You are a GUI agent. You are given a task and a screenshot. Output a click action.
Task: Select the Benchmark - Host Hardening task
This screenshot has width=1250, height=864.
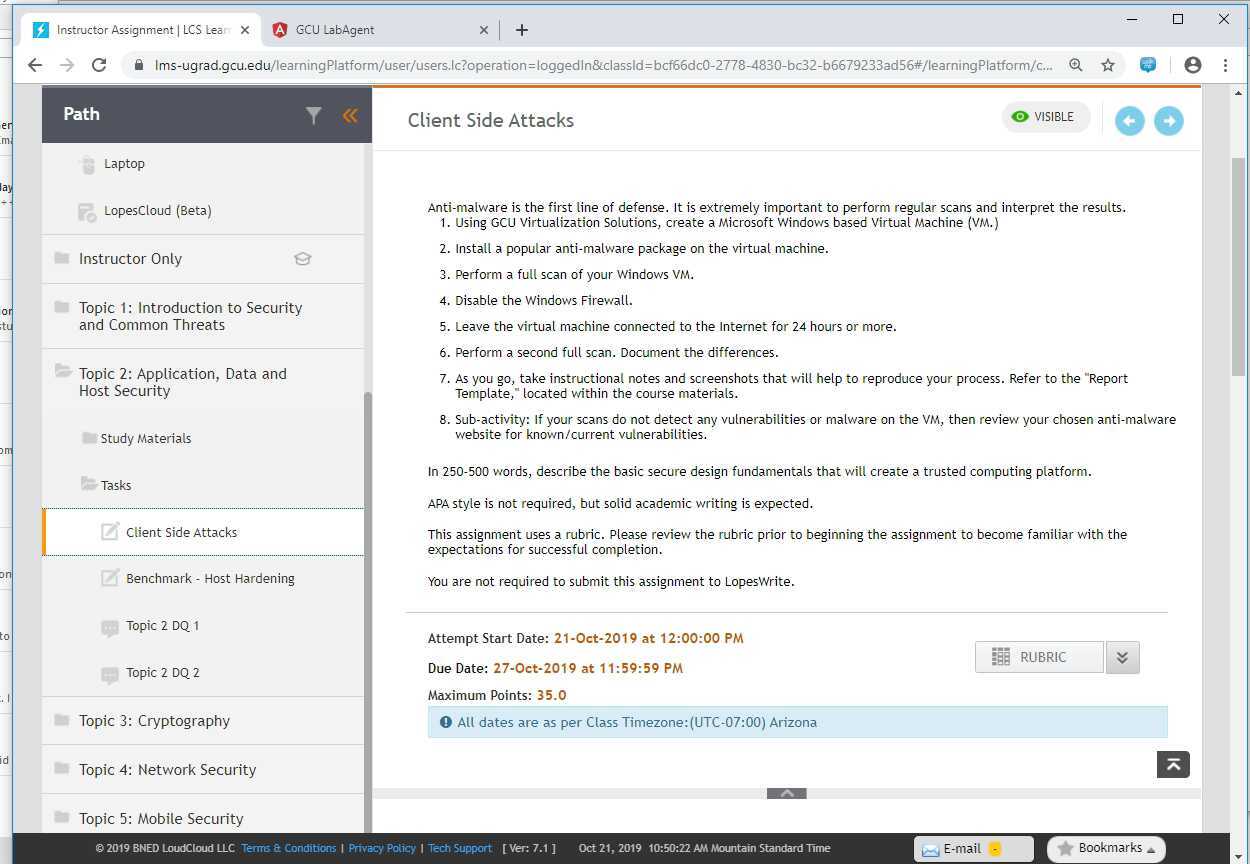210,578
